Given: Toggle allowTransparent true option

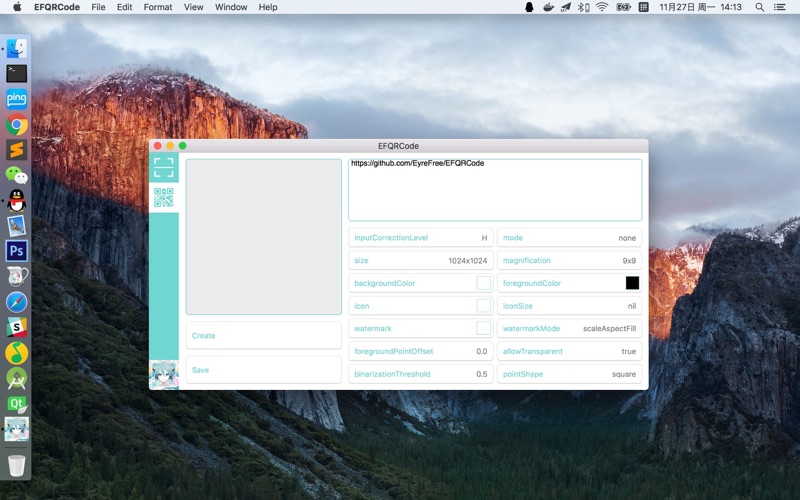Looking at the screenshot, I should point(569,351).
